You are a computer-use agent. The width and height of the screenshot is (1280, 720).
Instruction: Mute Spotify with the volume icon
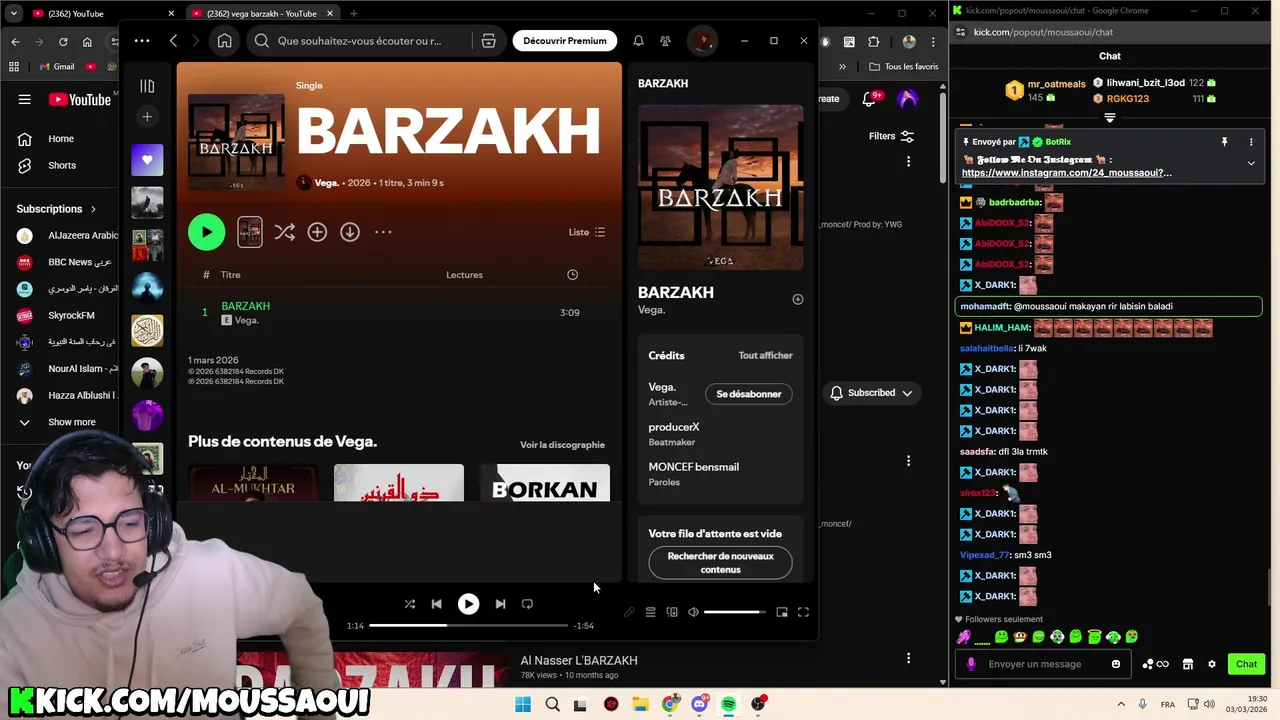(x=693, y=612)
